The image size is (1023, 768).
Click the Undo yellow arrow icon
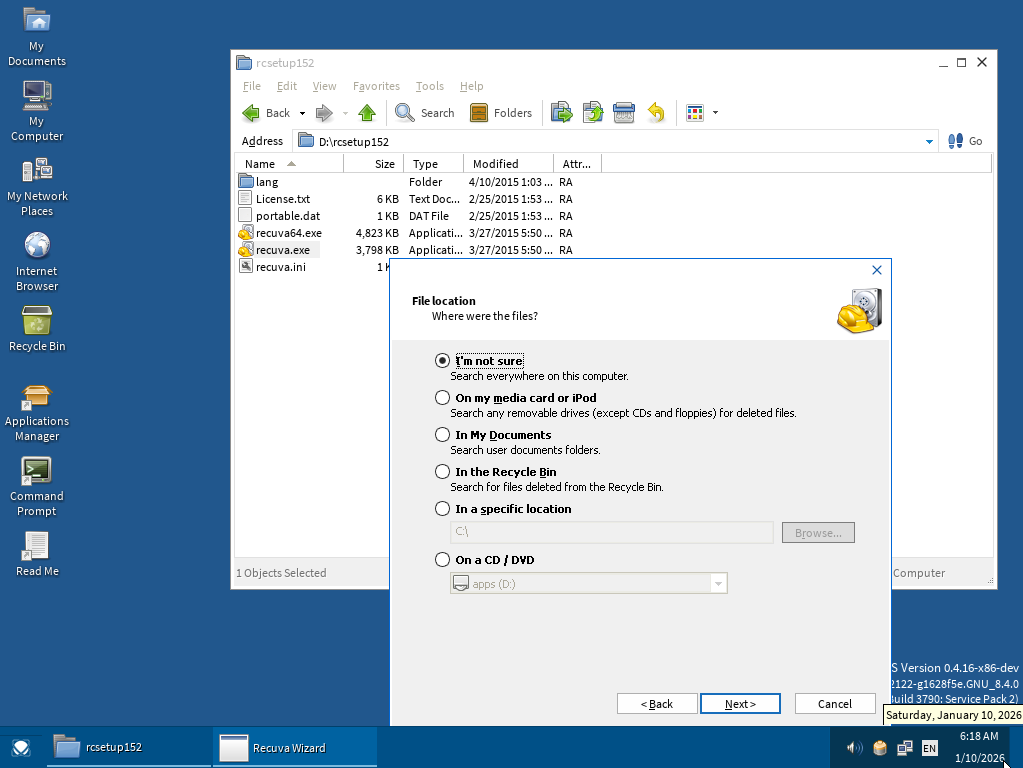pos(656,113)
